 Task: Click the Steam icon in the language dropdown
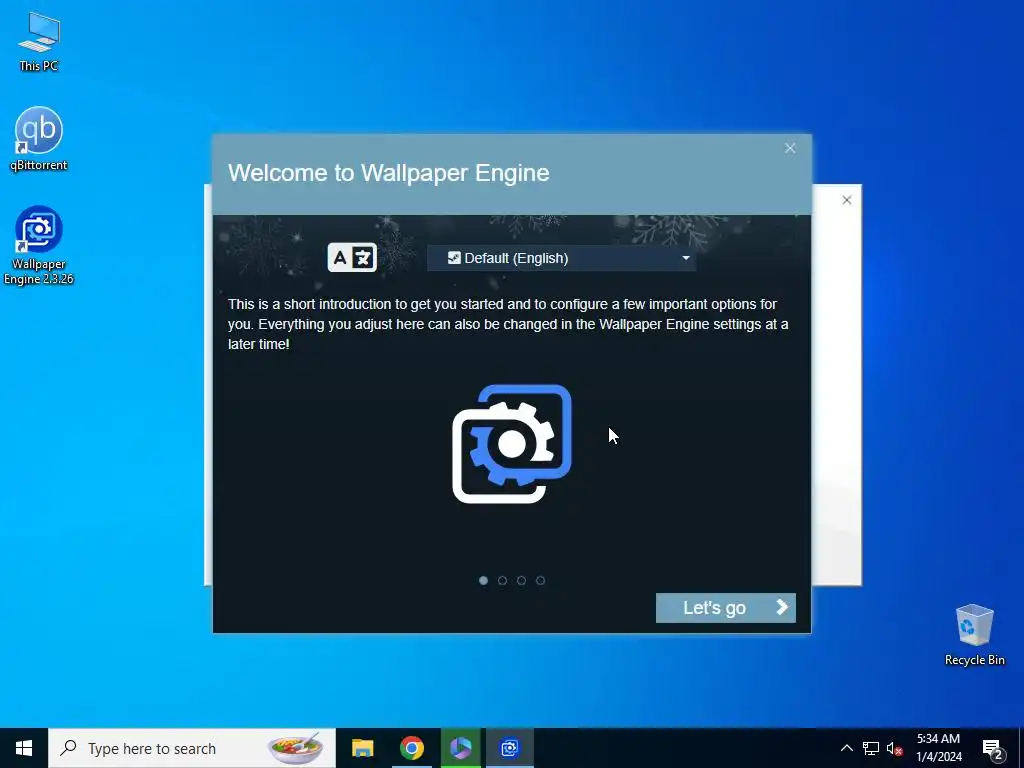(454, 258)
